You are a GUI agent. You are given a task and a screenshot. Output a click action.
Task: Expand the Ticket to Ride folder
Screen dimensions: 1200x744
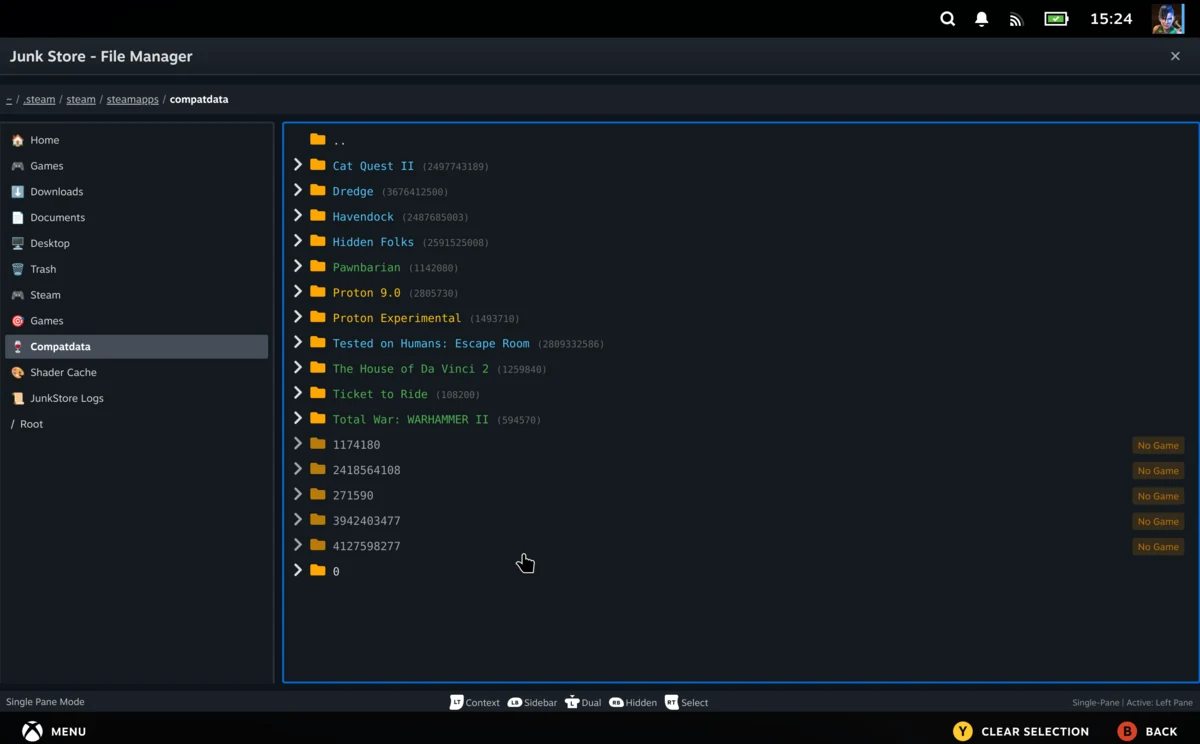[298, 393]
